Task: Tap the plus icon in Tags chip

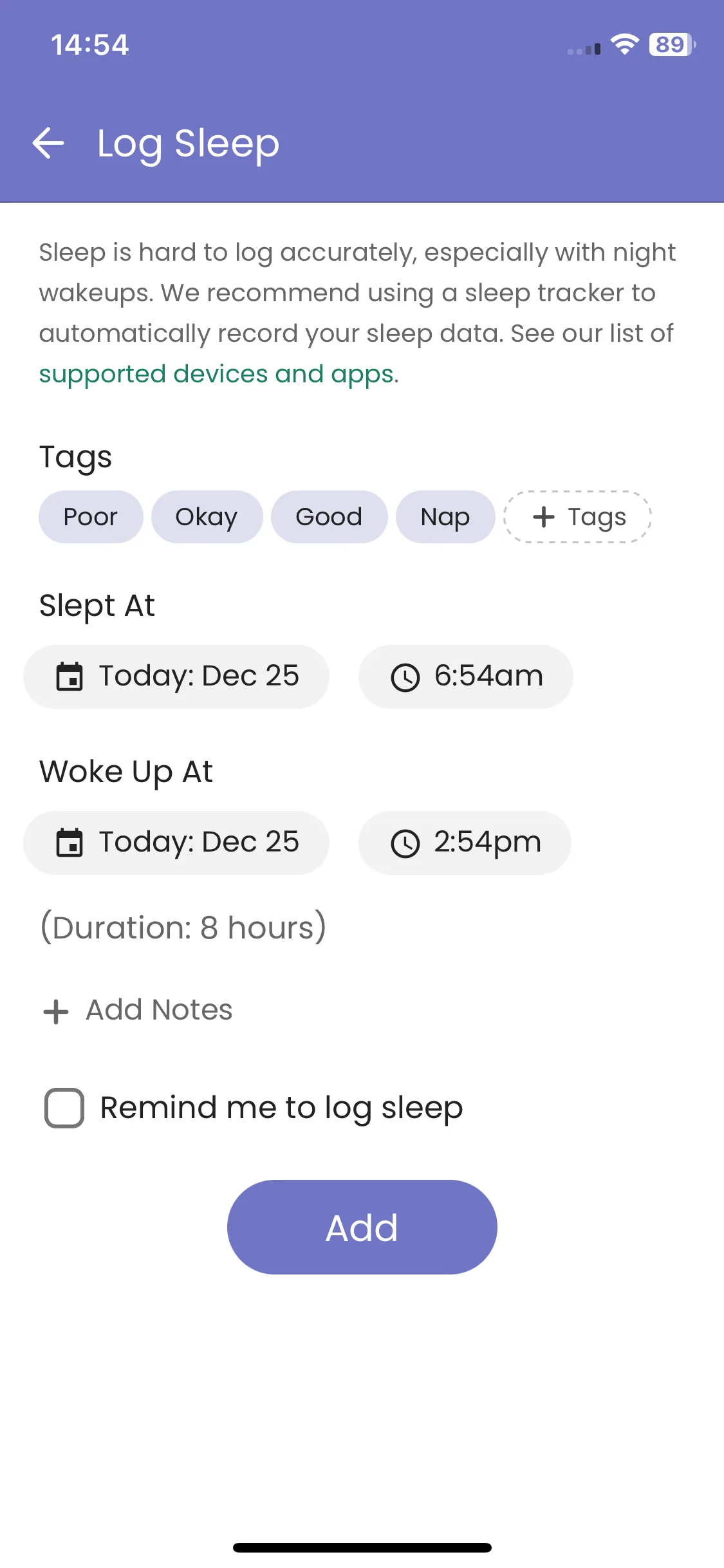Action: [544, 517]
